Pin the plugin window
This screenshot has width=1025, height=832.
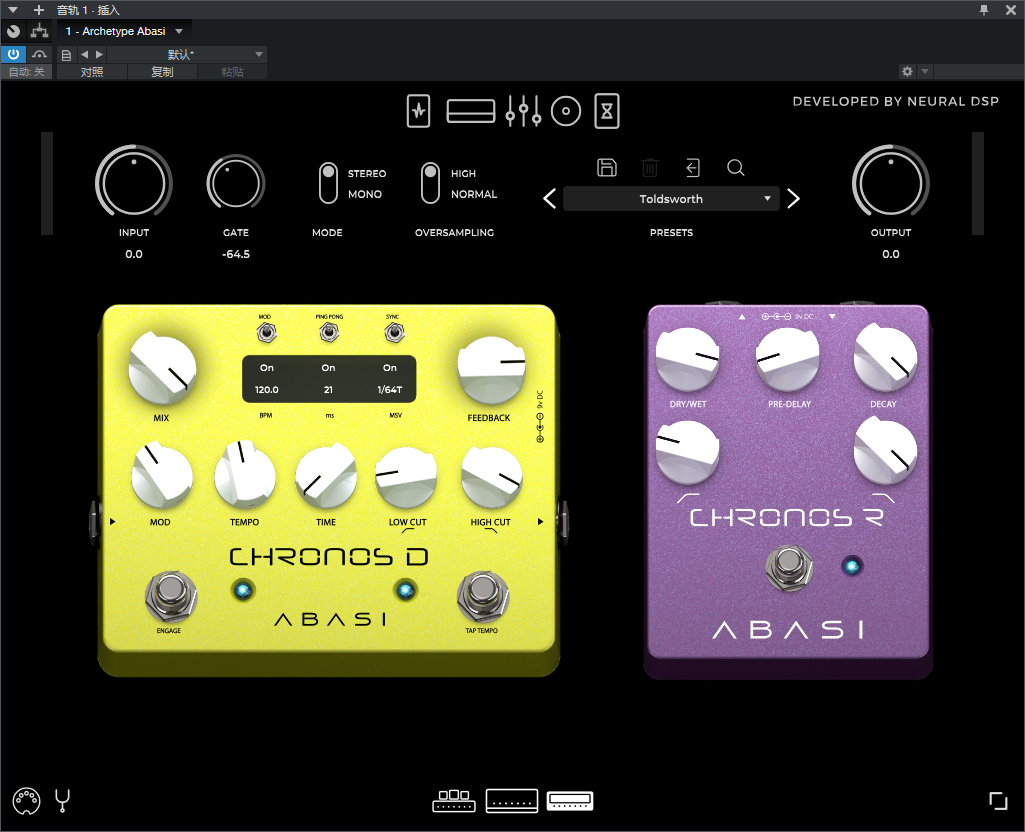[984, 10]
